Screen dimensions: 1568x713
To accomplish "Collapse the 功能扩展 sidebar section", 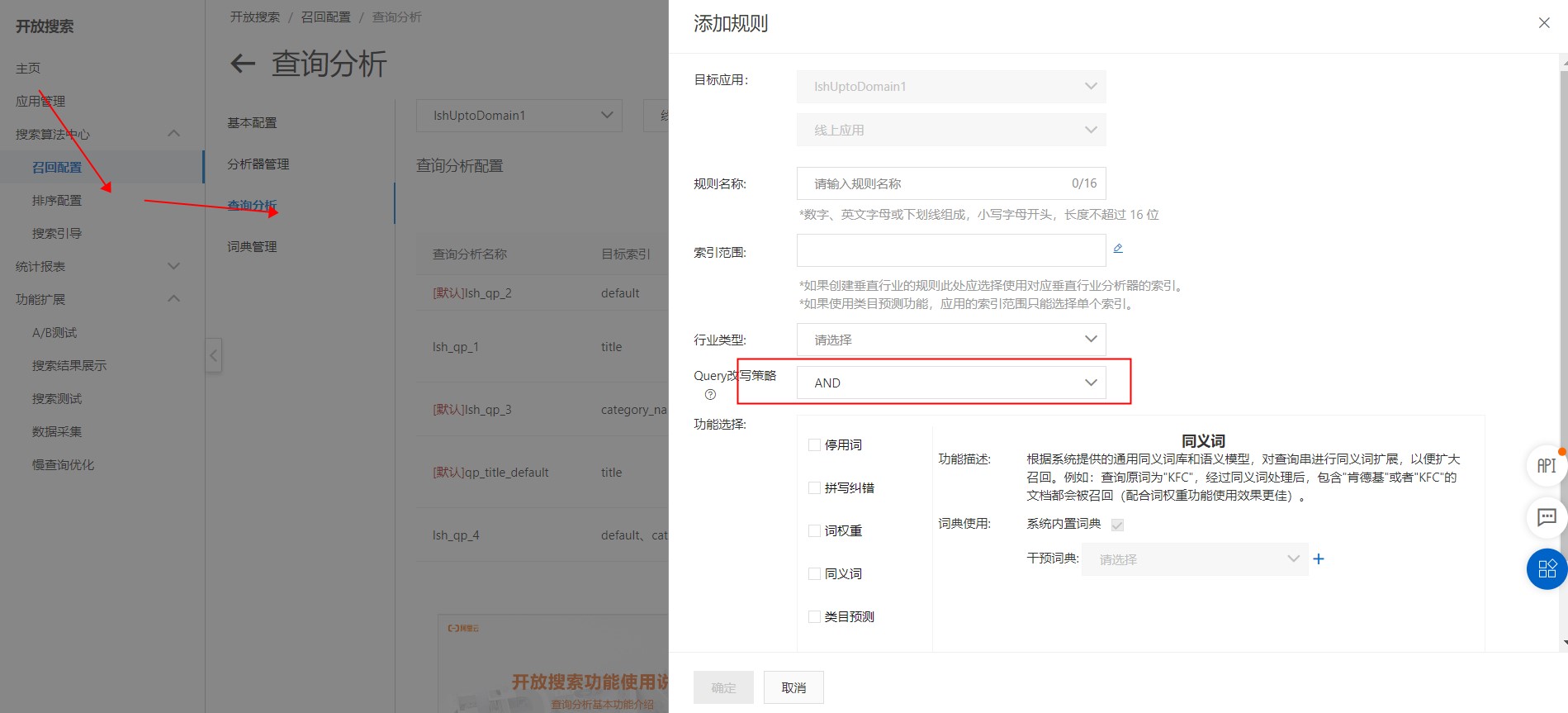I will [x=173, y=299].
